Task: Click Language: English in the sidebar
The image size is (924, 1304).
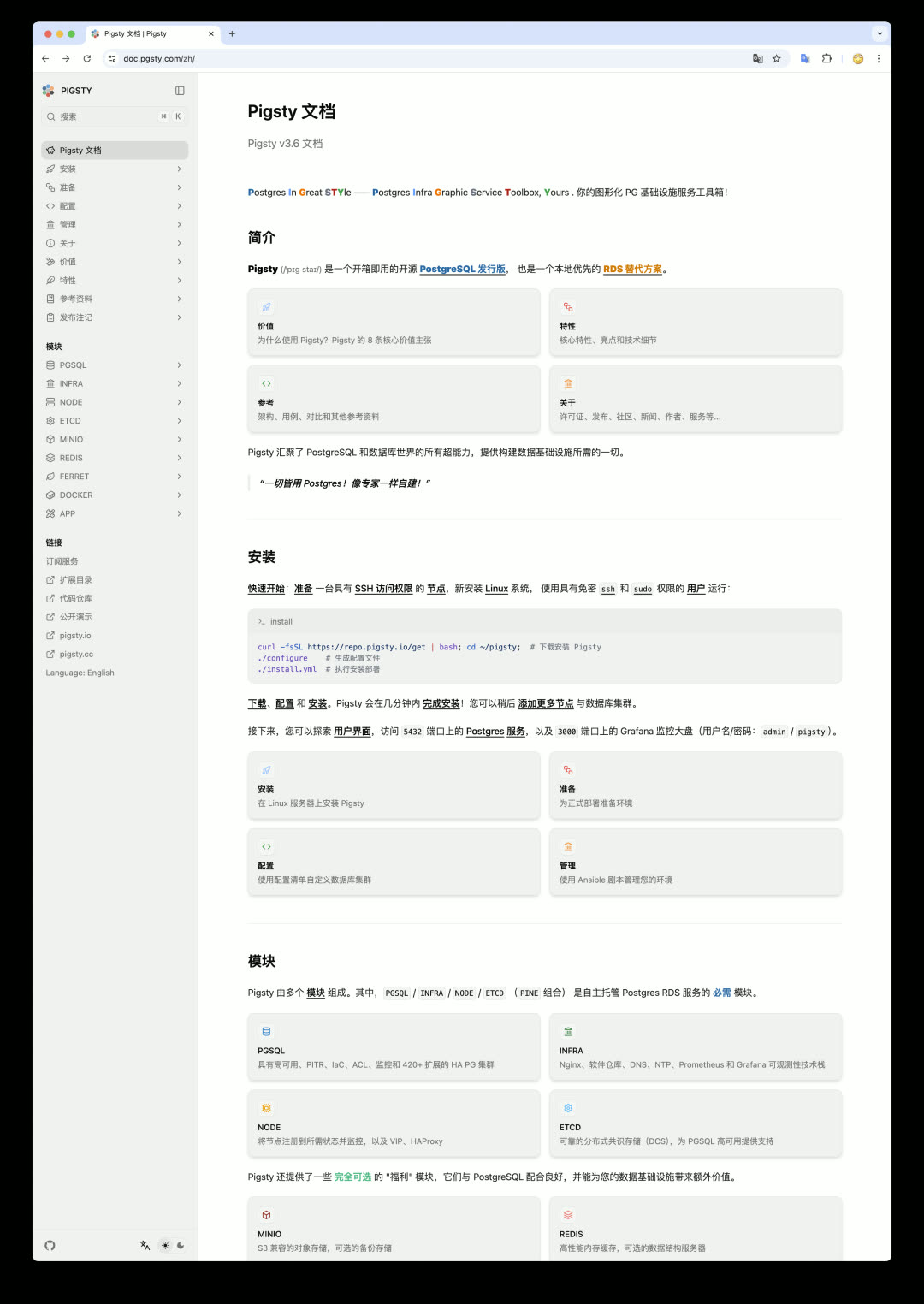Action: (x=80, y=673)
